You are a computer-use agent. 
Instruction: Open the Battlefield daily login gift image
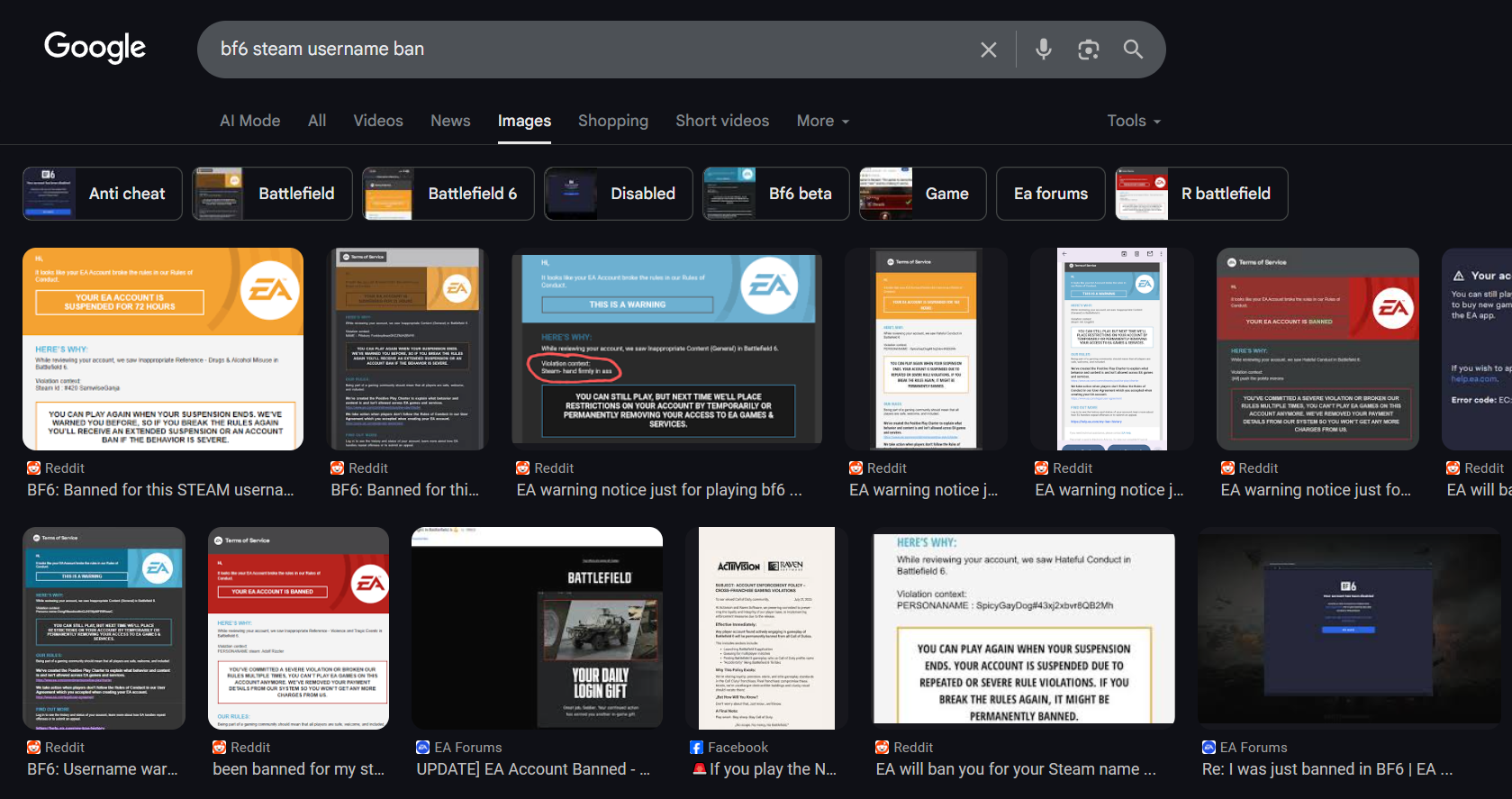click(537, 628)
